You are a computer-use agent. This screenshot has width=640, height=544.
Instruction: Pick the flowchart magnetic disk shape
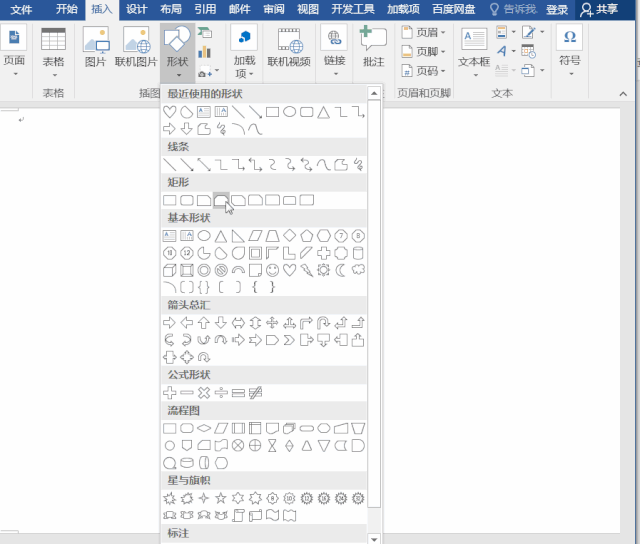coord(187,463)
